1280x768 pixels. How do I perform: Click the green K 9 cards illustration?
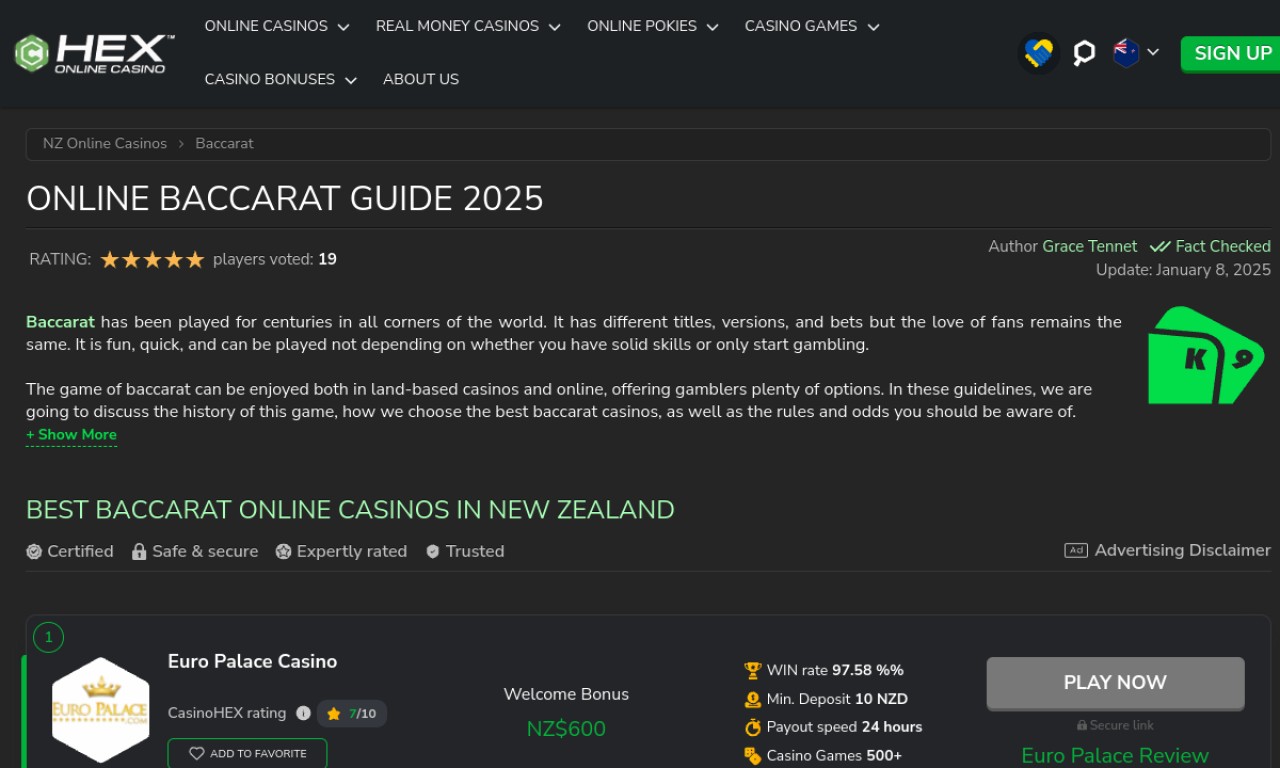point(1207,355)
